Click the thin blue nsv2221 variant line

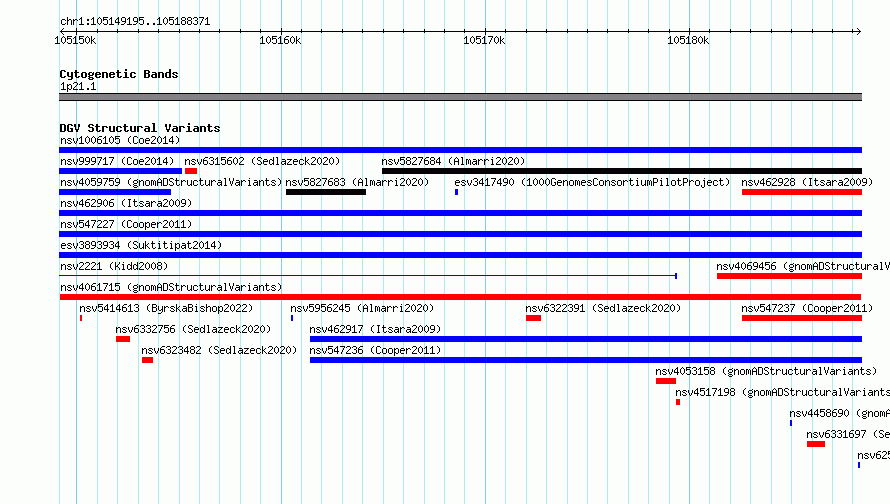click(368, 276)
